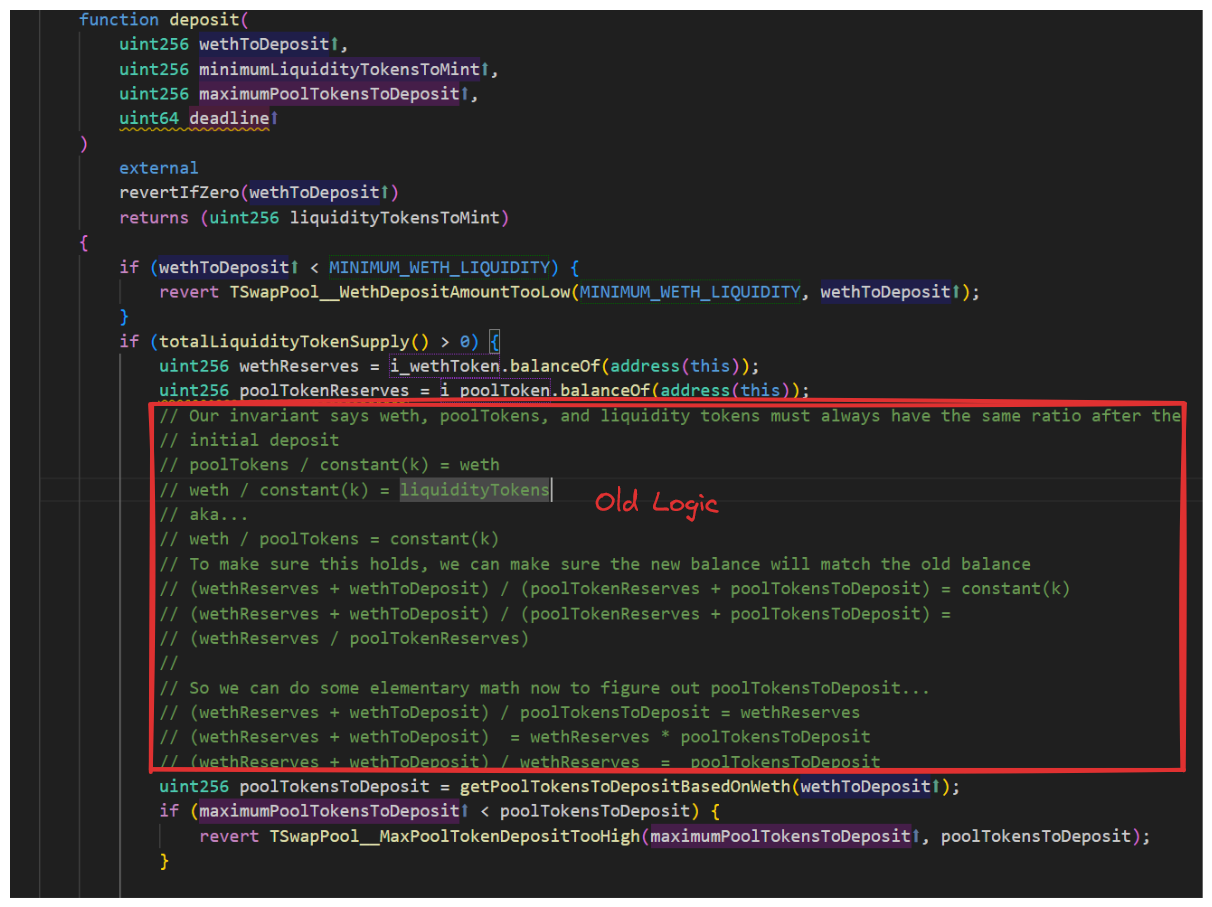Screen dimensions: 1212x907
Task: Click the 'deposit' function name in the declaration
Action: click(x=203, y=19)
